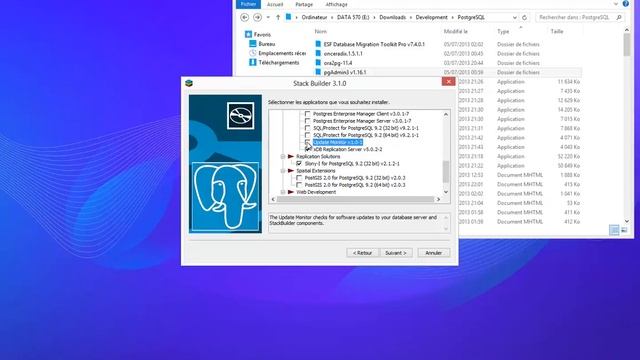Refresh the Explorer folder view
The height and width of the screenshot is (360, 640).
524,18
